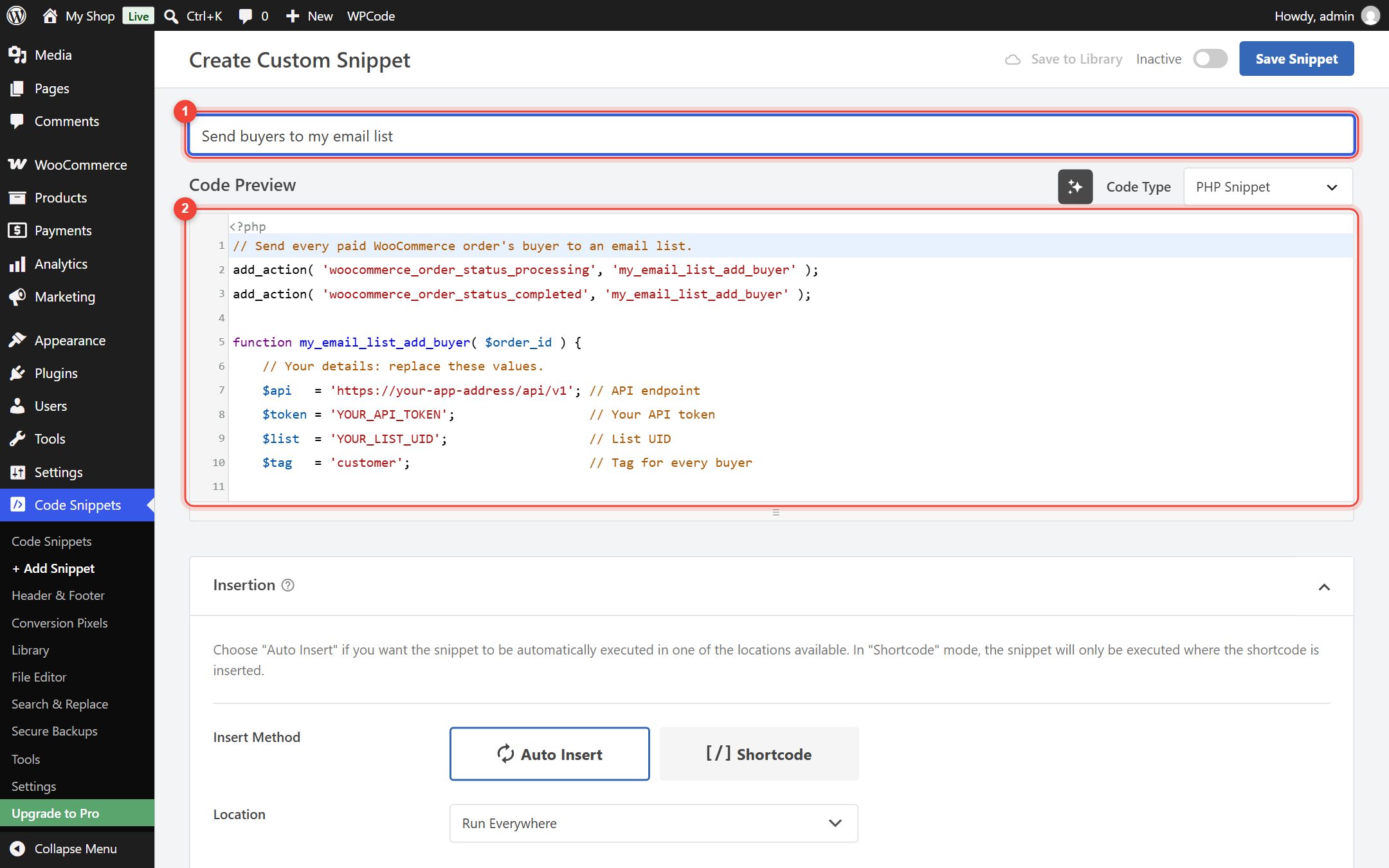This screenshot has height=868, width=1389.
Task: Click Save to Library
Action: [x=1064, y=59]
